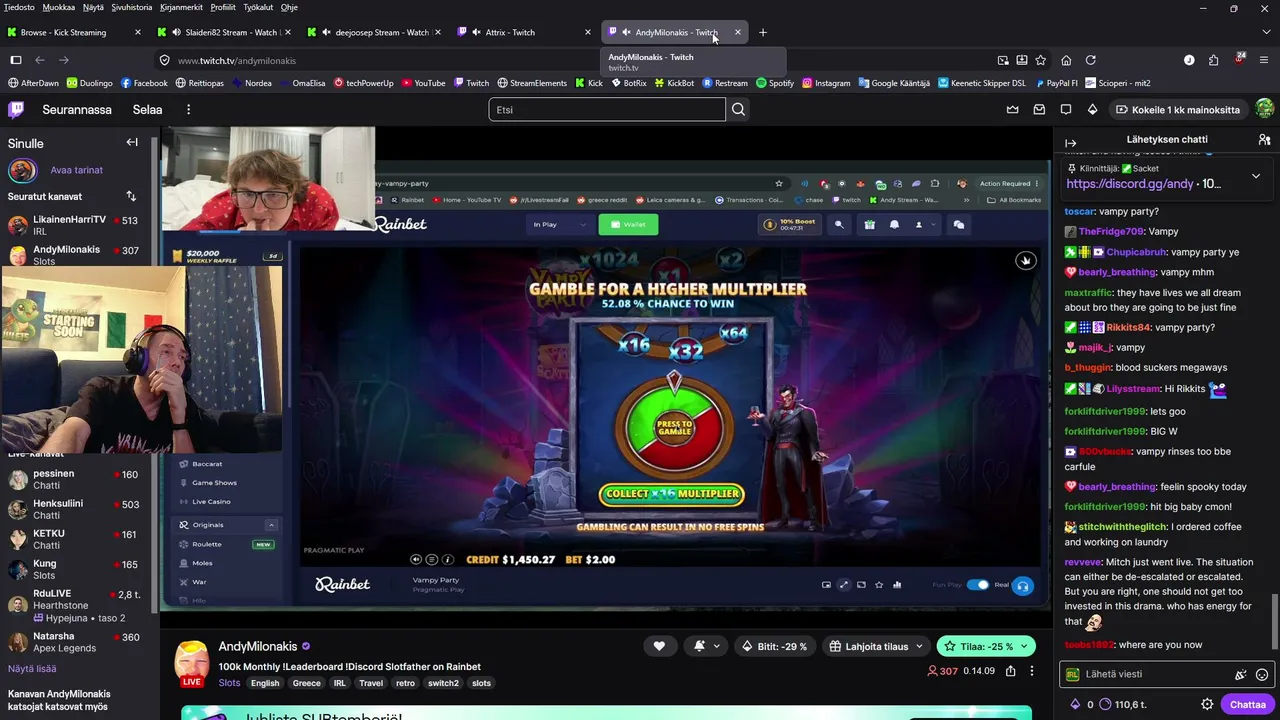Image resolution: width=1280 pixels, height=720 pixels.
Task: Bookmark this page with star icon
Action: pyautogui.click(x=1041, y=60)
